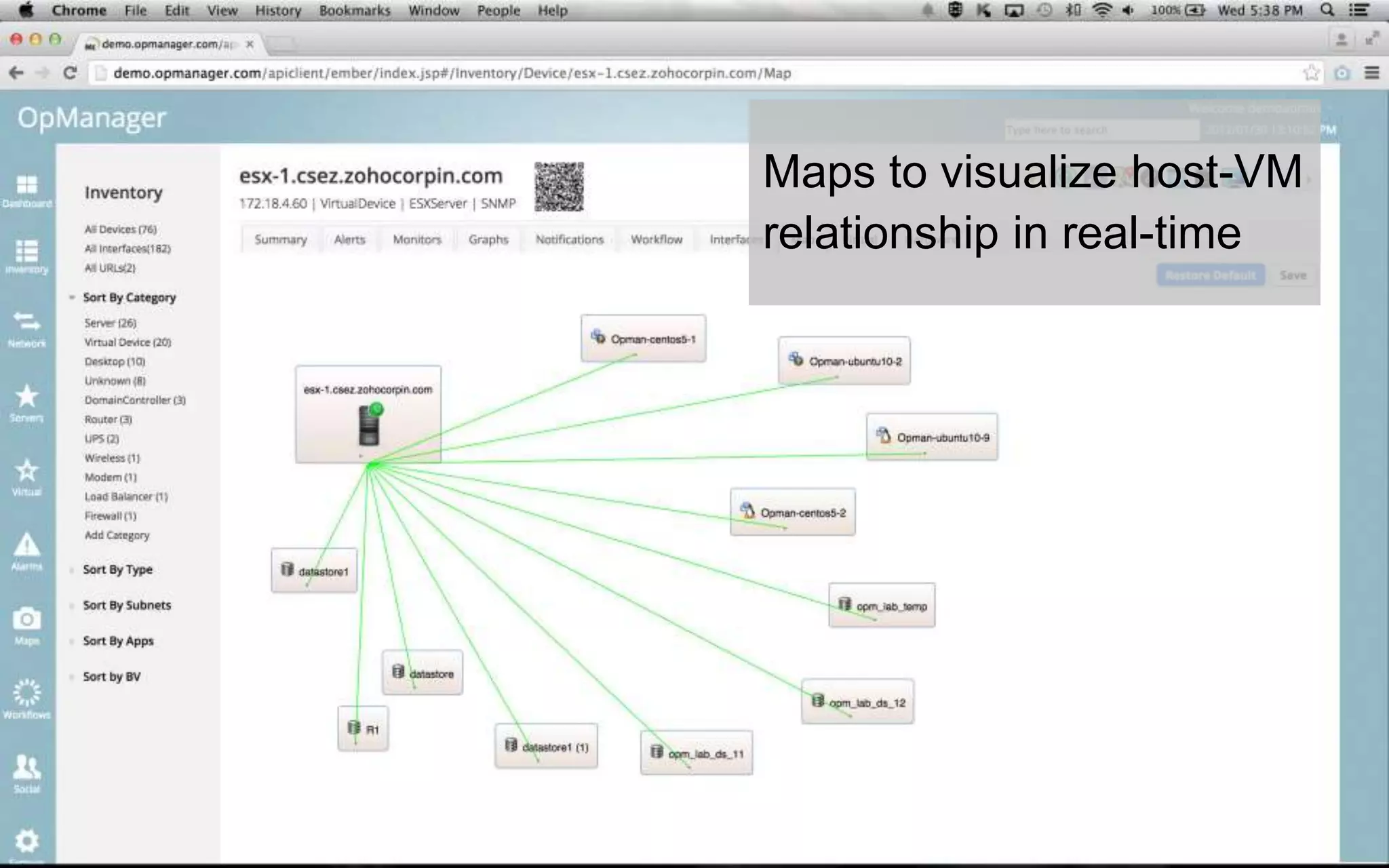1389x868 pixels.
Task: Filter by Router (3) category
Action: tap(109, 419)
